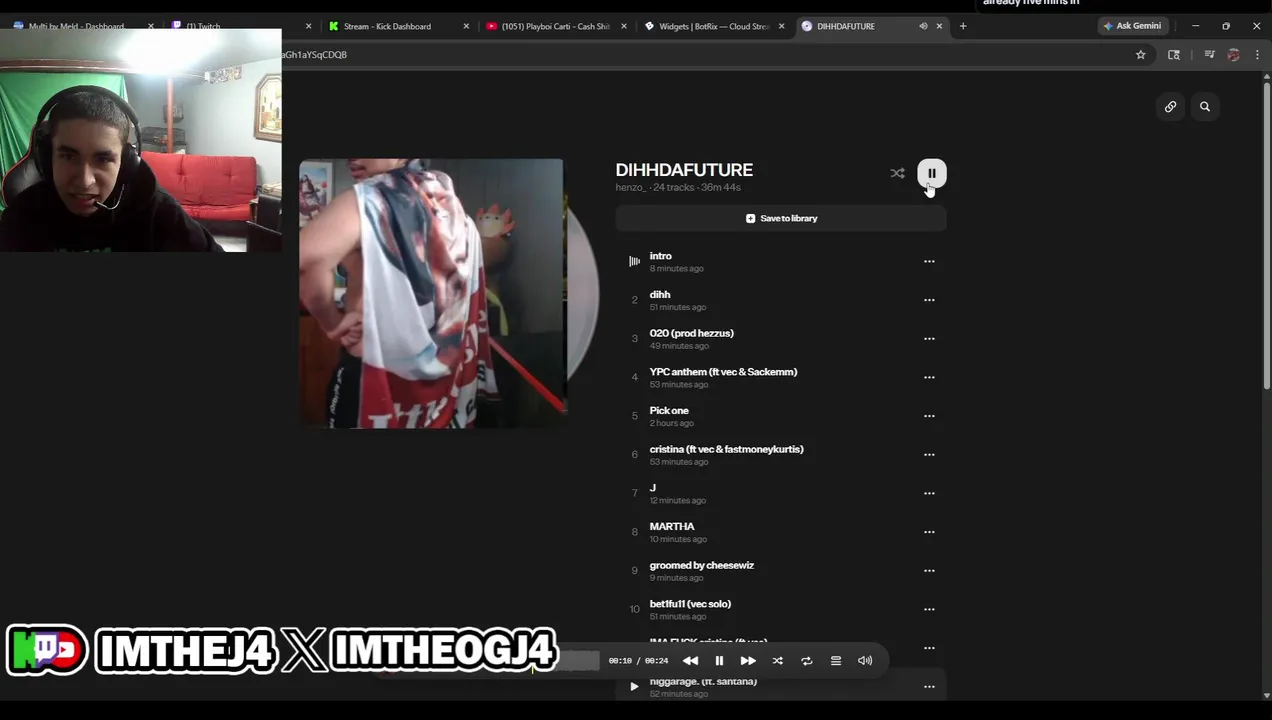1272x720 pixels.
Task: Skip to previous track in player bar
Action: (690, 661)
